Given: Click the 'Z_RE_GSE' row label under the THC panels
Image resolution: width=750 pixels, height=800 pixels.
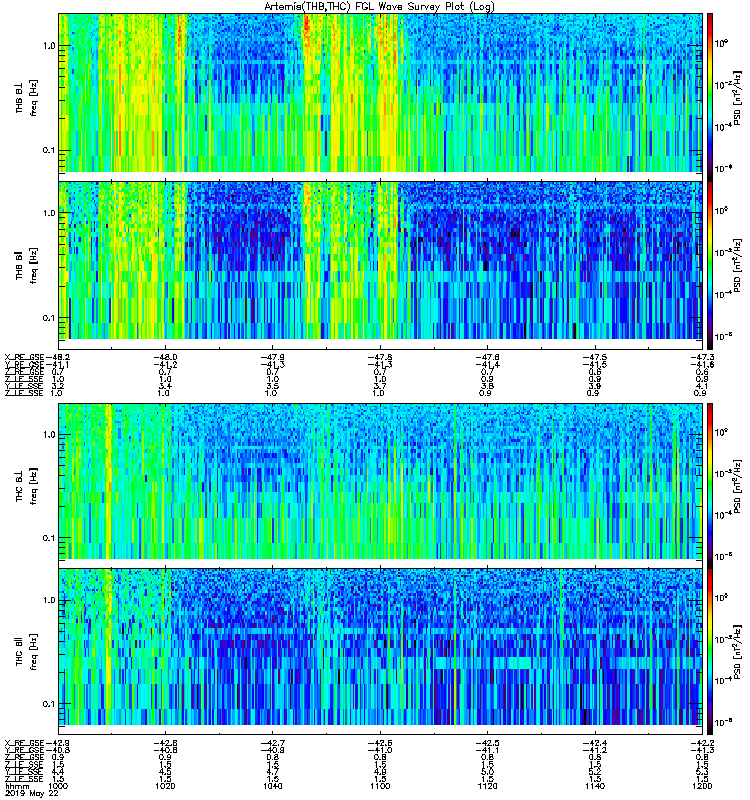Looking at the screenshot, I should pyautogui.click(x=24, y=757).
